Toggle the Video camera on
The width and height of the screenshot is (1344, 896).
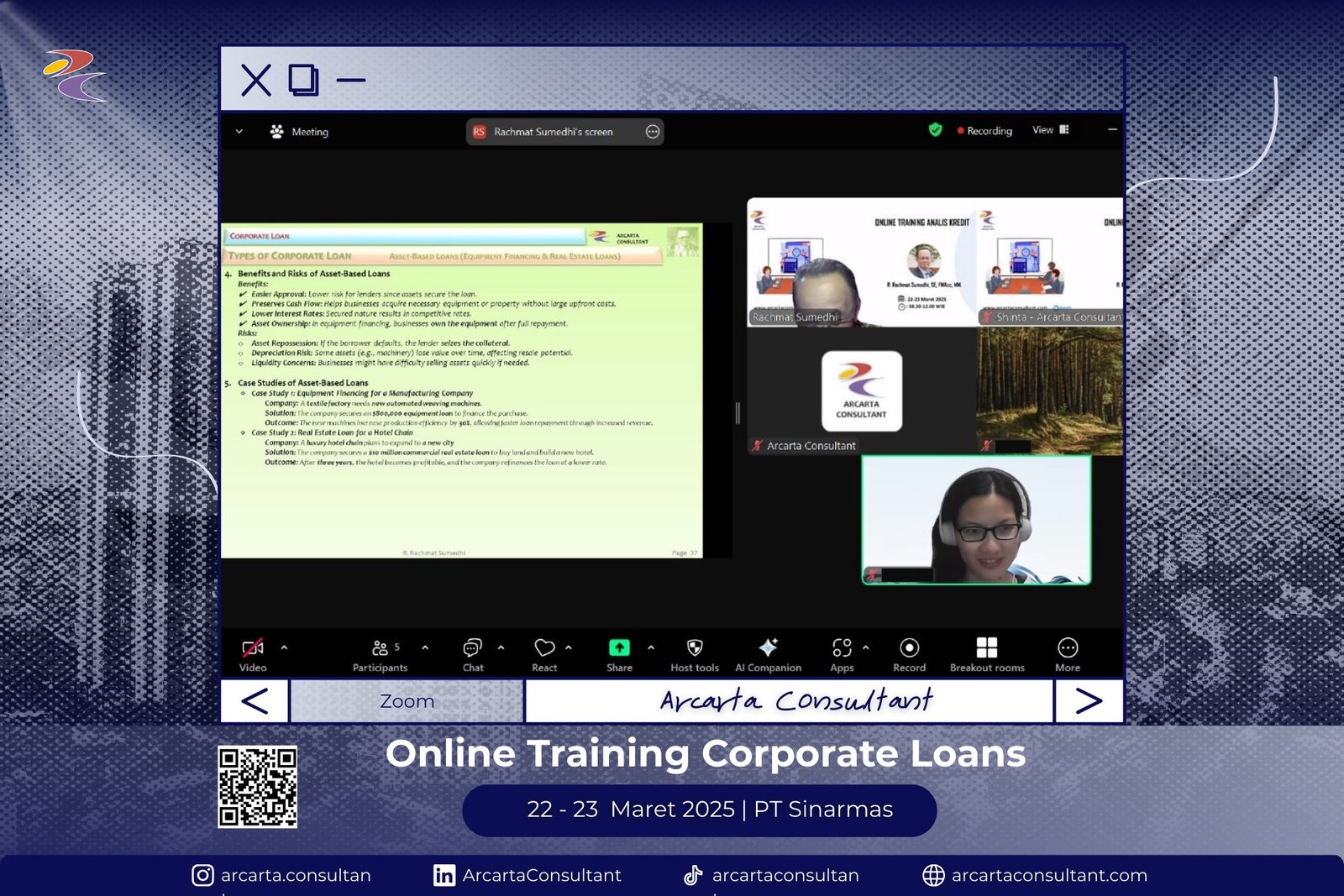(x=252, y=648)
